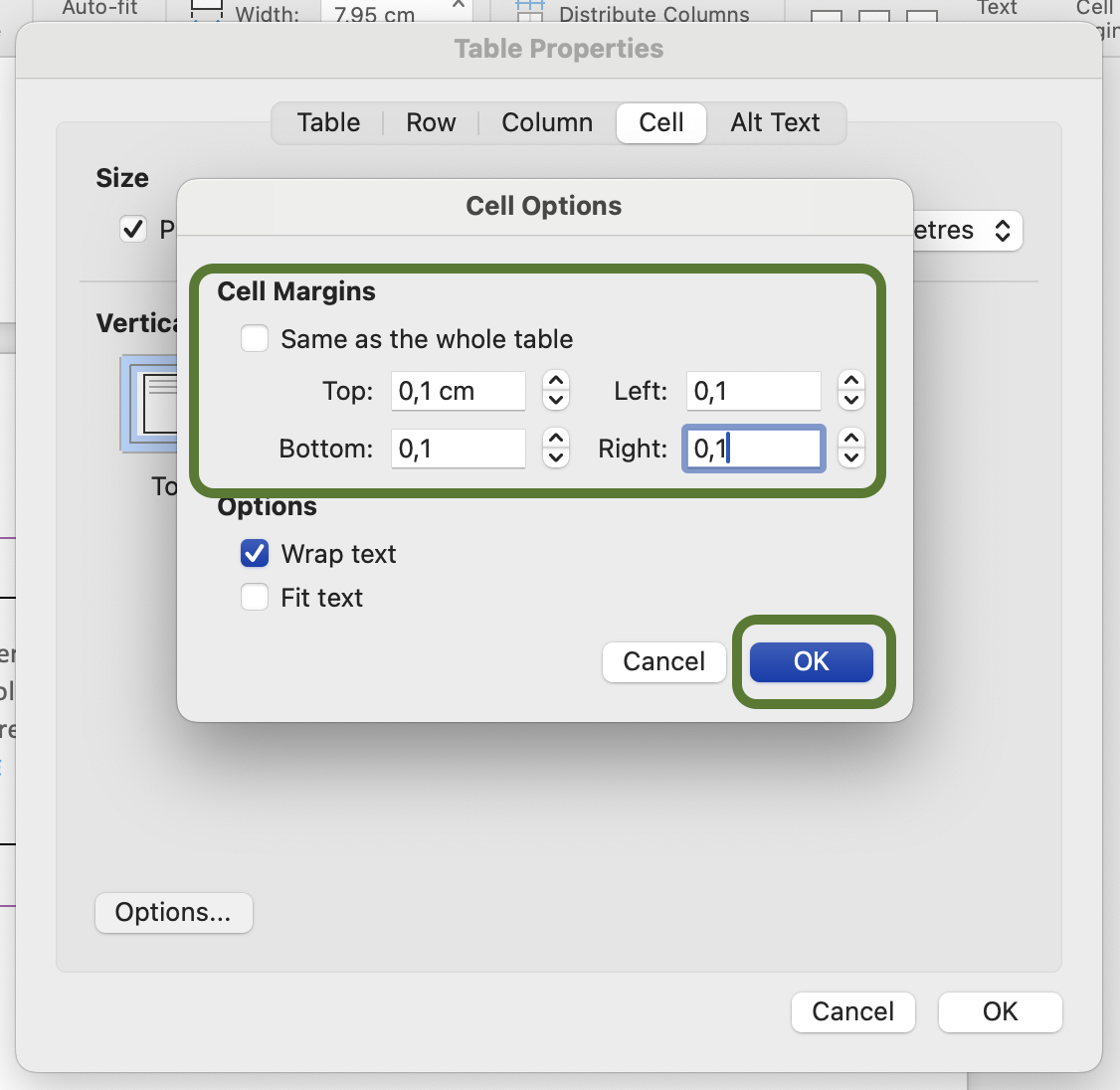Switch to the Table tab
The image size is (1120, 1090).
(328, 123)
